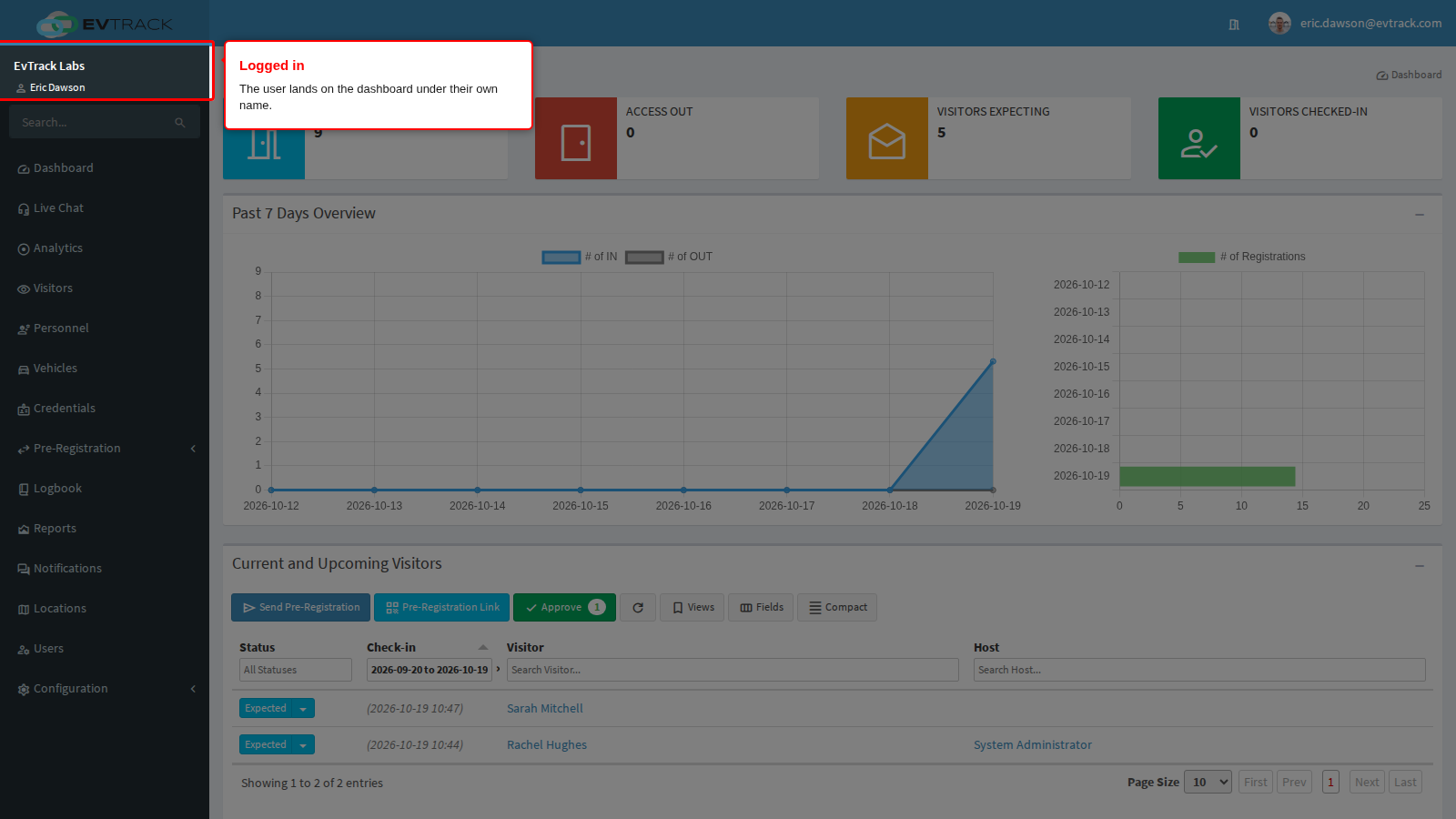Open the Fields column chooser
Viewport: 1456px width, 819px height.
pyautogui.click(x=762, y=608)
